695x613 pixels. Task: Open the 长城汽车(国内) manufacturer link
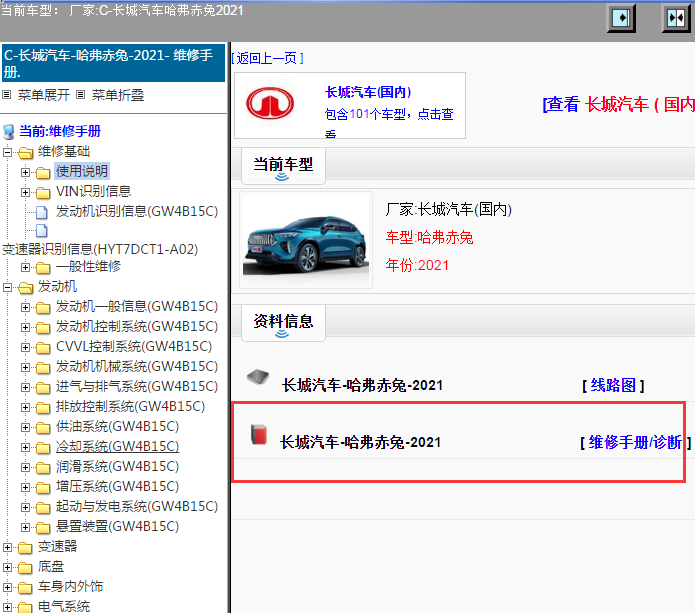point(368,92)
